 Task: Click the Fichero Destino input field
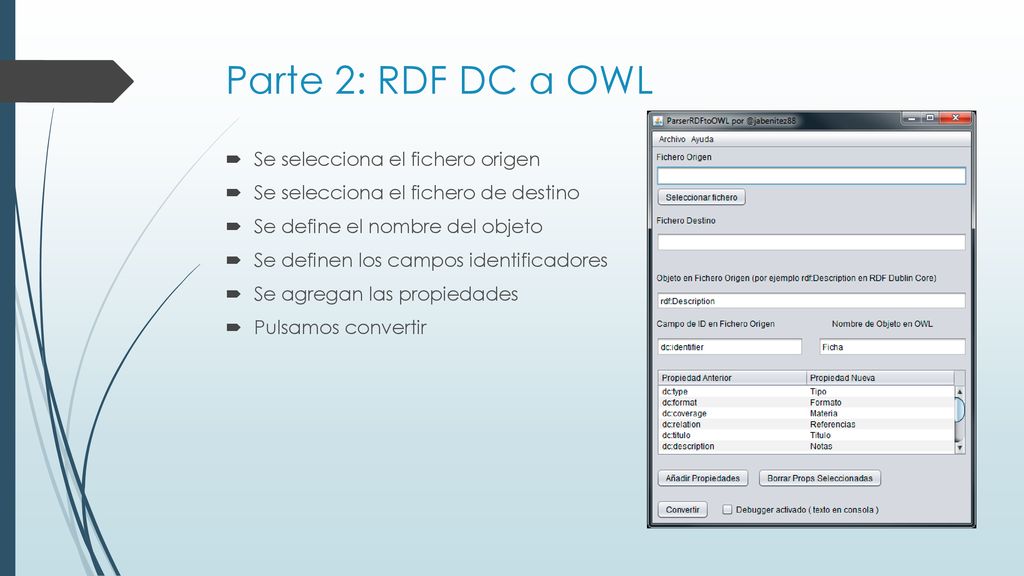coord(811,242)
